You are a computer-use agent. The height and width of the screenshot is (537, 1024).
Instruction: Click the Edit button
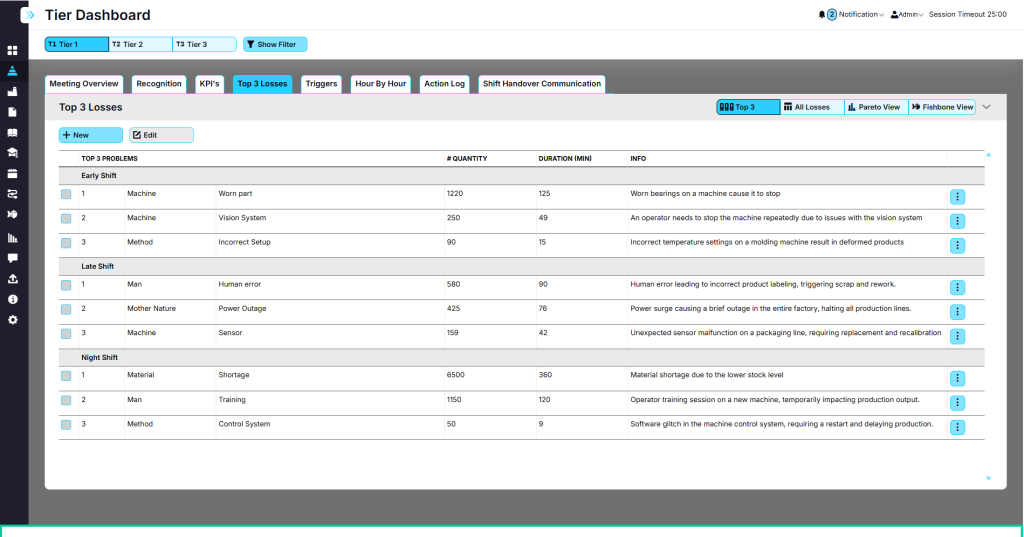(x=161, y=135)
